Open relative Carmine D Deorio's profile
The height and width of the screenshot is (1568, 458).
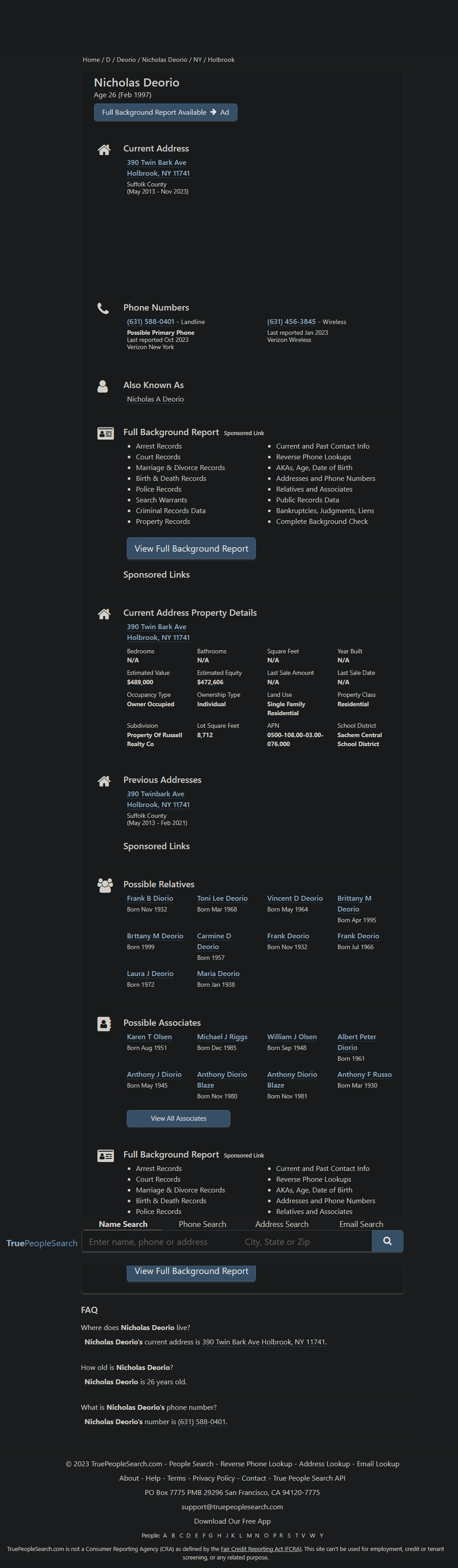point(214,942)
